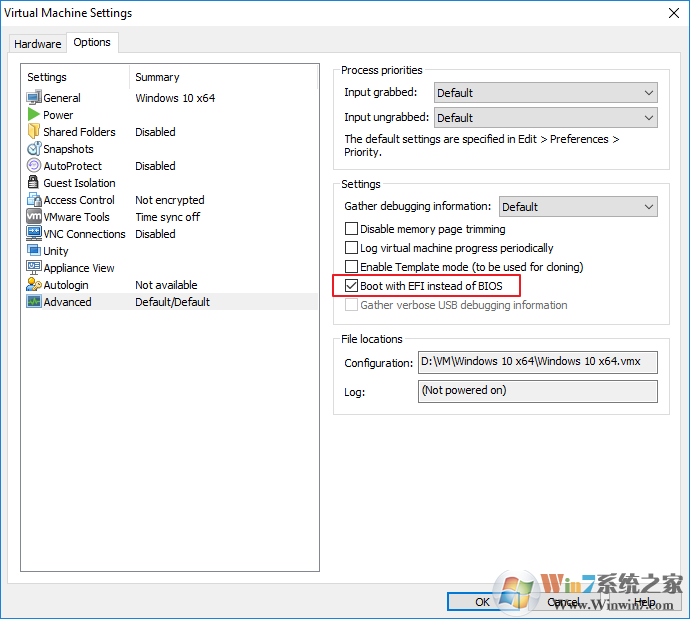This screenshot has width=690, height=619.
Task: Select the Options tab
Action: tap(92, 43)
